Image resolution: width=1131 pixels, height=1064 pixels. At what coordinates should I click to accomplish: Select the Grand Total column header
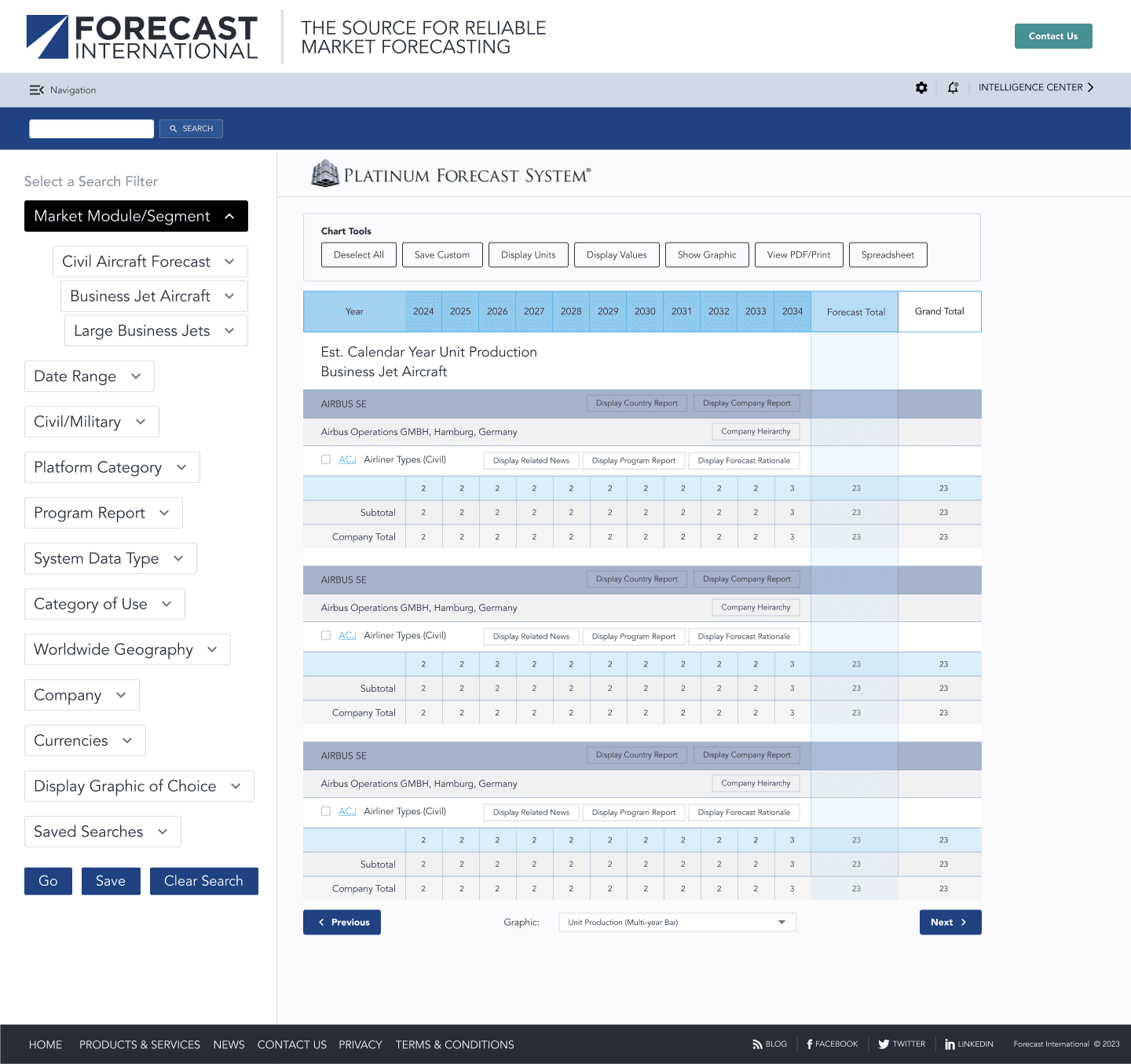939,312
